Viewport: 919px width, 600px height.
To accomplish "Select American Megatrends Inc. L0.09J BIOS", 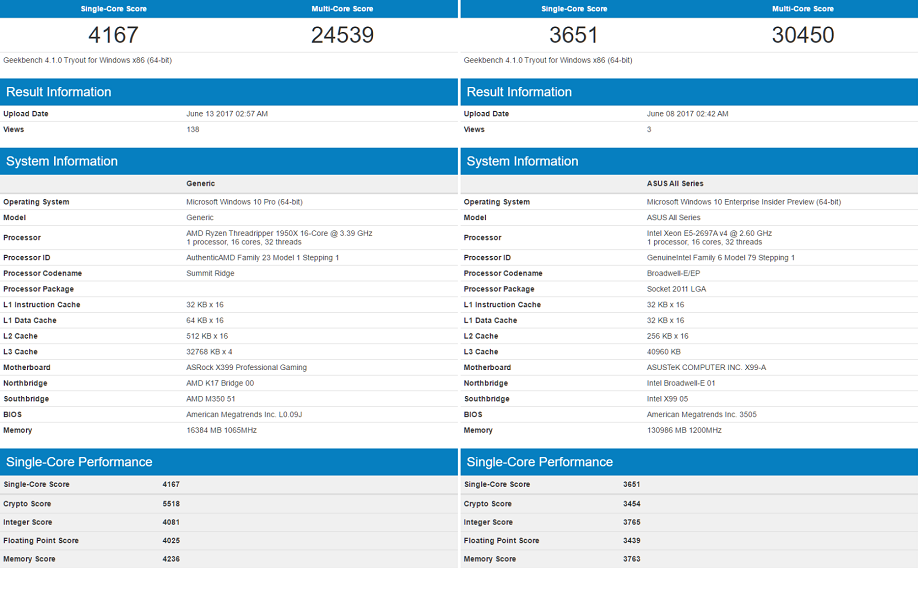I will pos(244,415).
